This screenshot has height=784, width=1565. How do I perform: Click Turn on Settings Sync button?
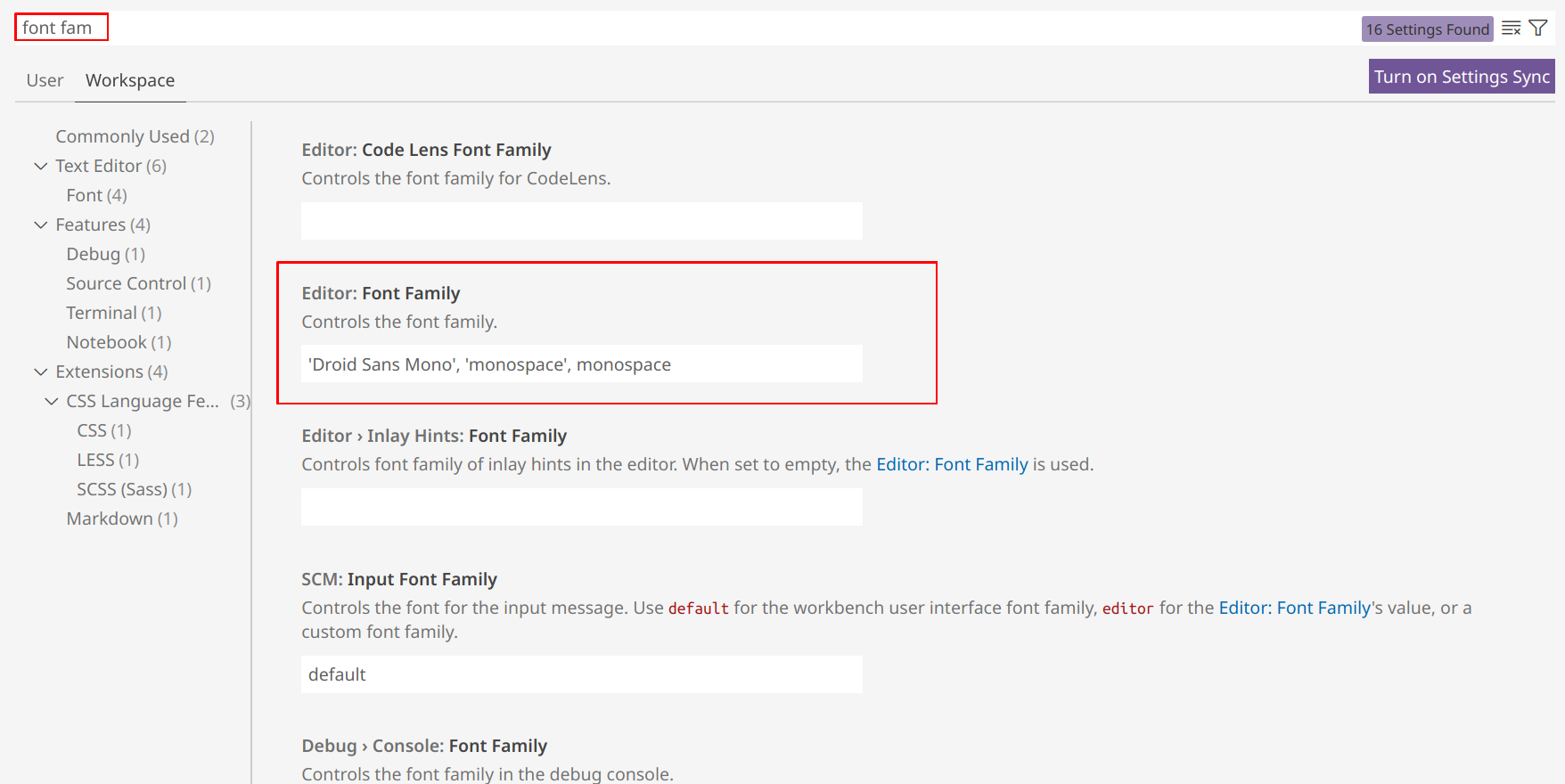click(x=1461, y=77)
